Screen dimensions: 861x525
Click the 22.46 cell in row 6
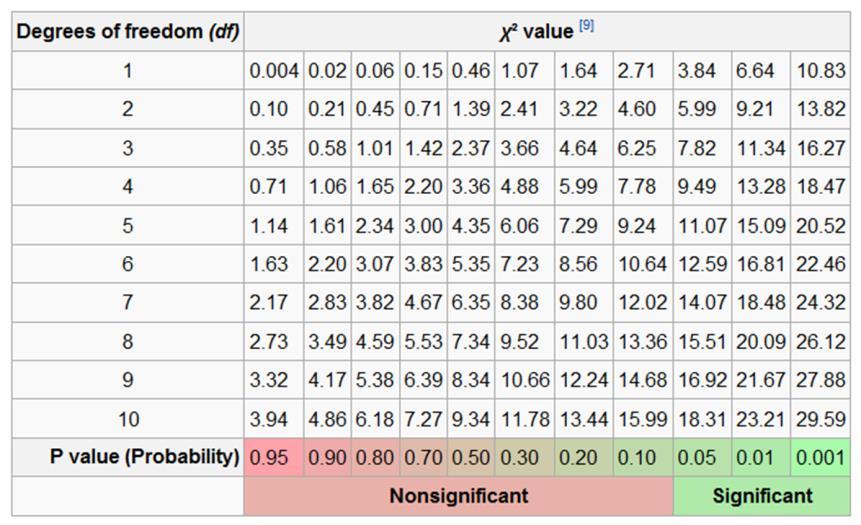[820, 264]
